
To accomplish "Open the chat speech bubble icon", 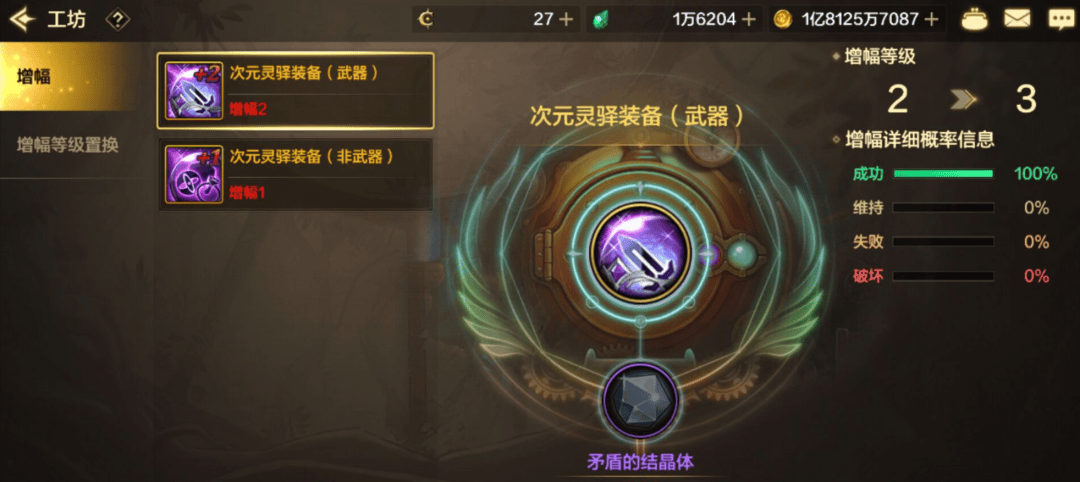I will tap(1061, 19).
